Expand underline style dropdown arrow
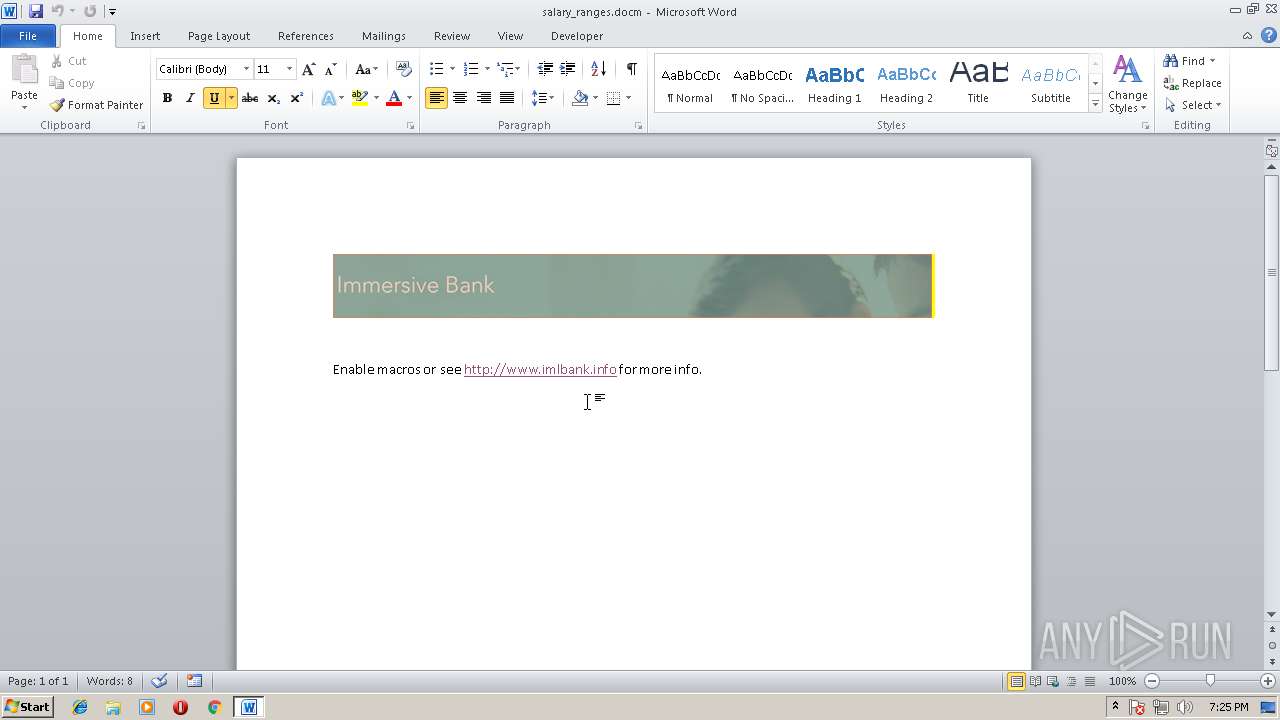The height and width of the screenshot is (720, 1280). [x=231, y=98]
